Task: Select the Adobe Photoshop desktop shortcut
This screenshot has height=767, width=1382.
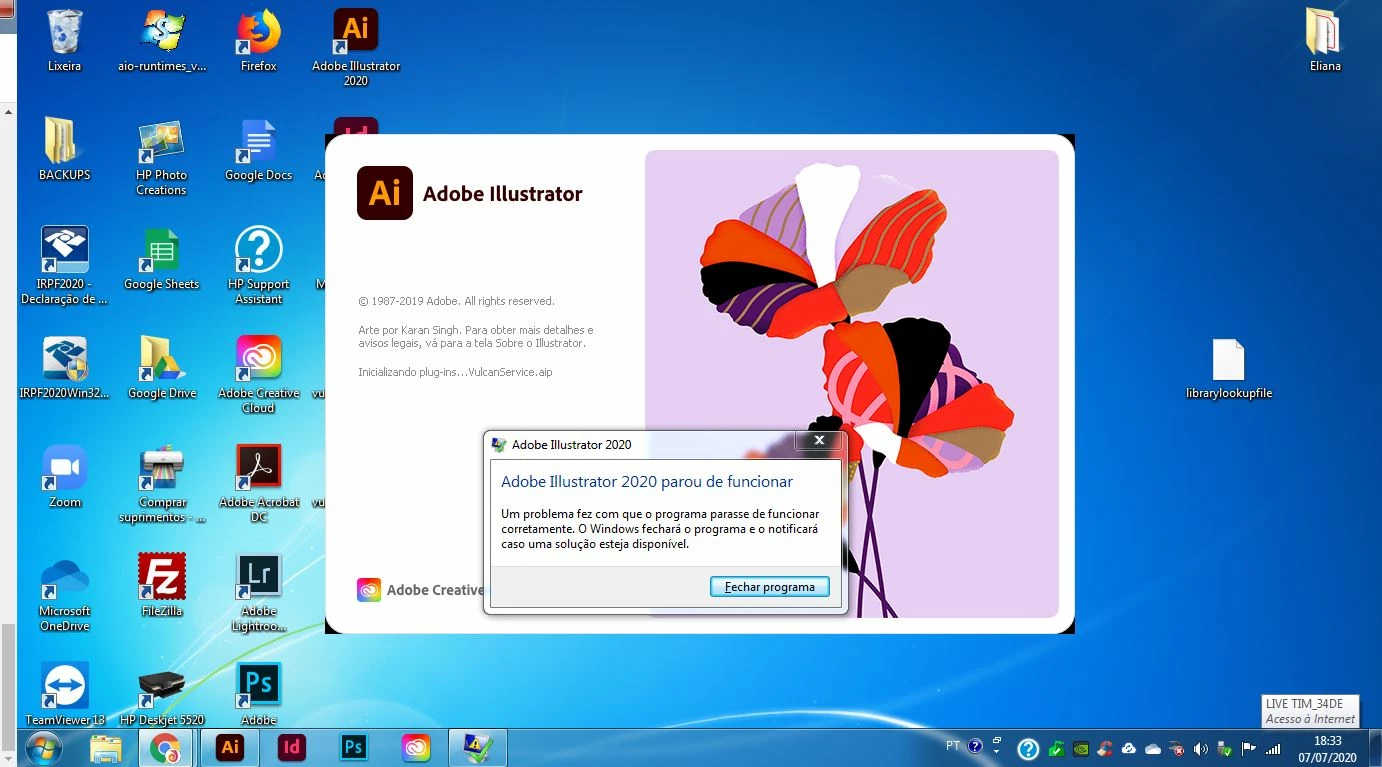Action: tap(259, 695)
